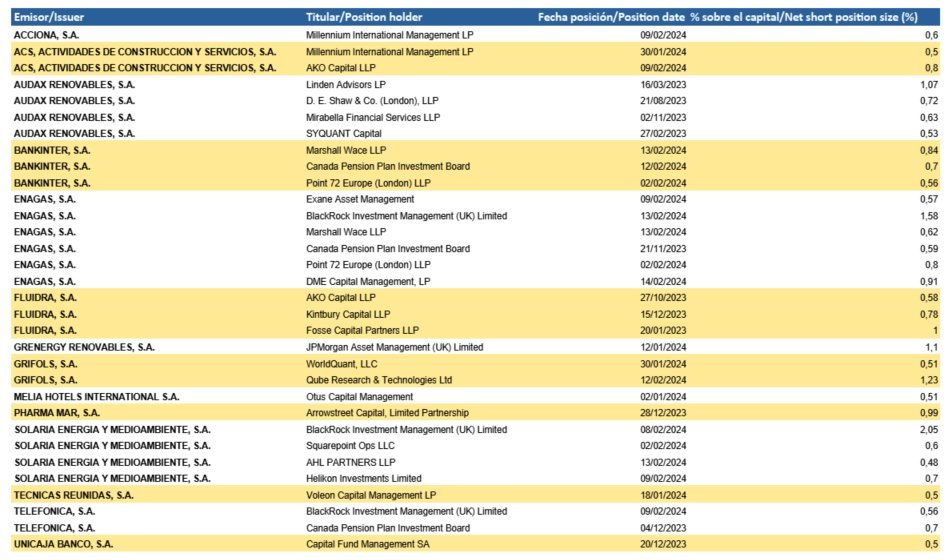Select the UNICAJA BANCO, S.A. cell
Viewport: 948px width, 560px height.
(x=63, y=544)
